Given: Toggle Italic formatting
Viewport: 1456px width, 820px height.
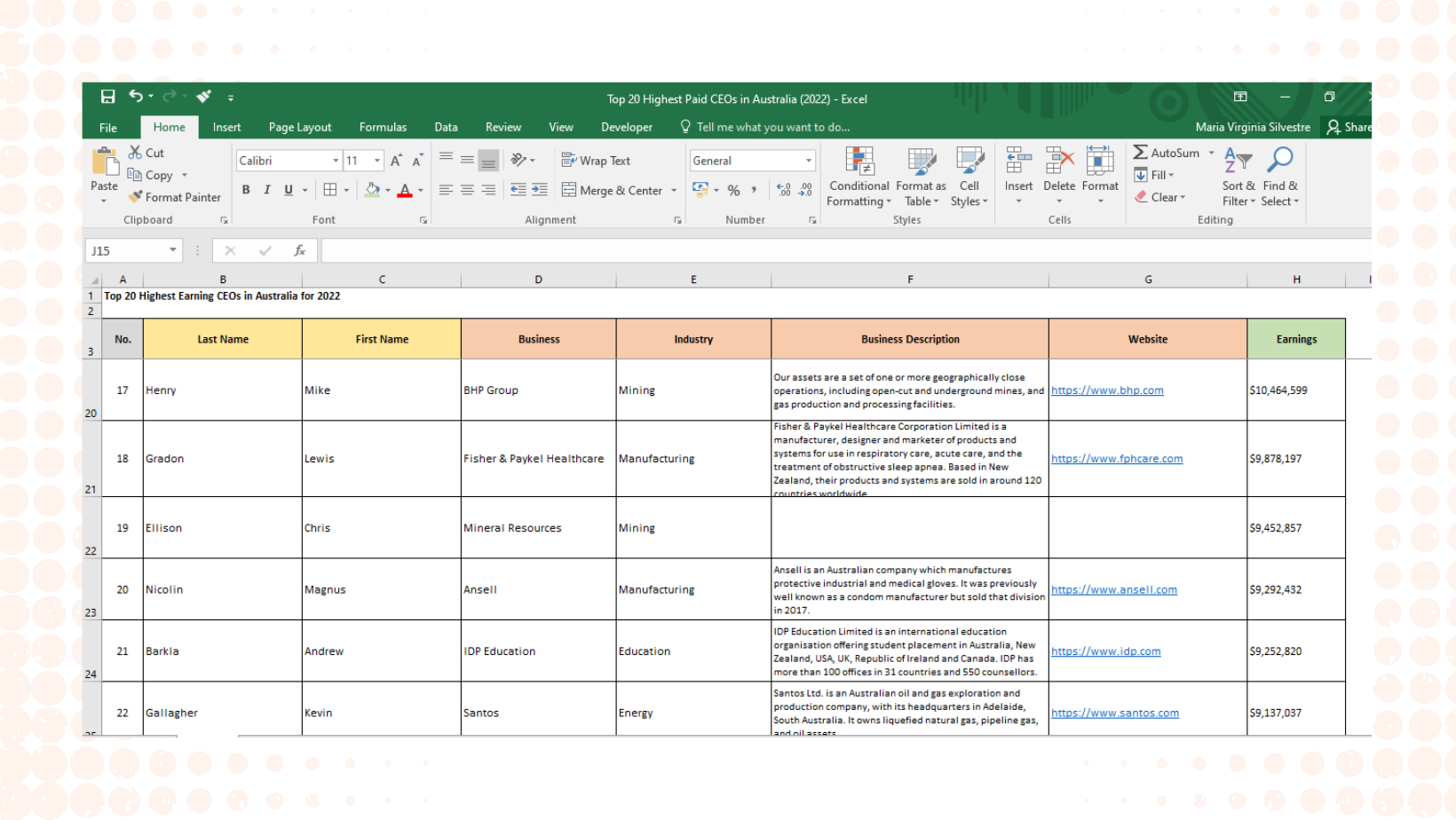Looking at the screenshot, I should click(x=267, y=190).
